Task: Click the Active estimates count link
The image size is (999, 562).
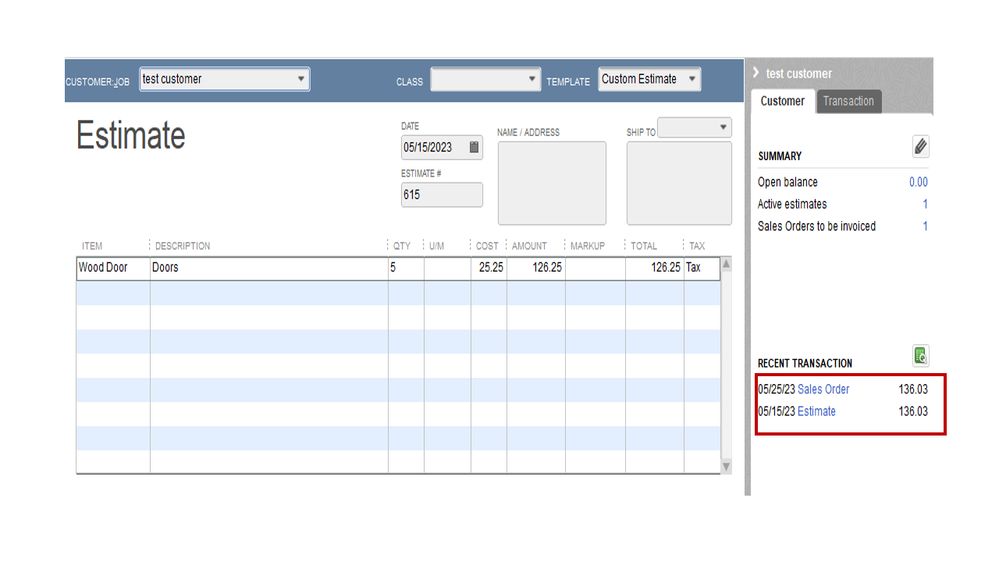Action: pyautogui.click(x=925, y=205)
